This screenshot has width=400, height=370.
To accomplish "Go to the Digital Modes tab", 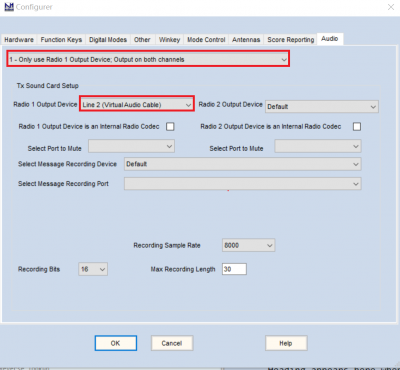I will coord(108,40).
